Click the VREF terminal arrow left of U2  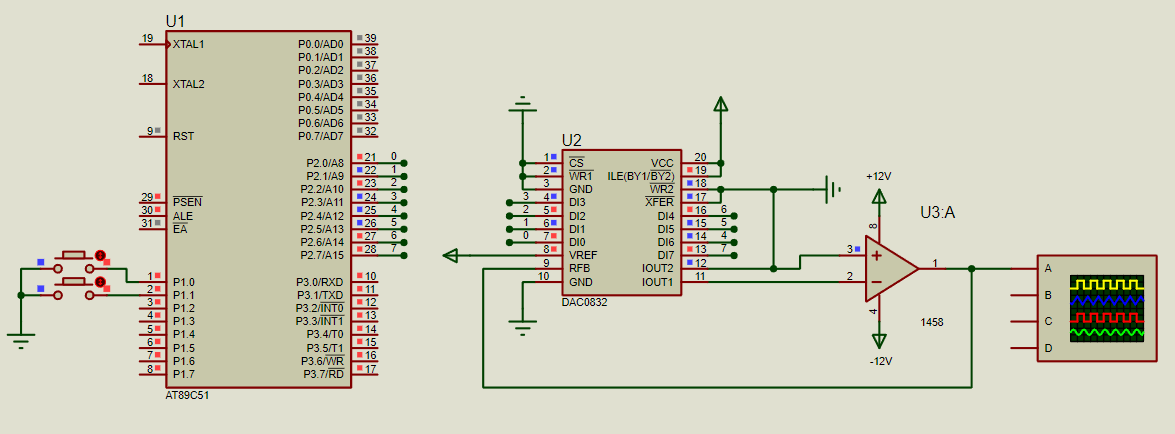click(452, 256)
